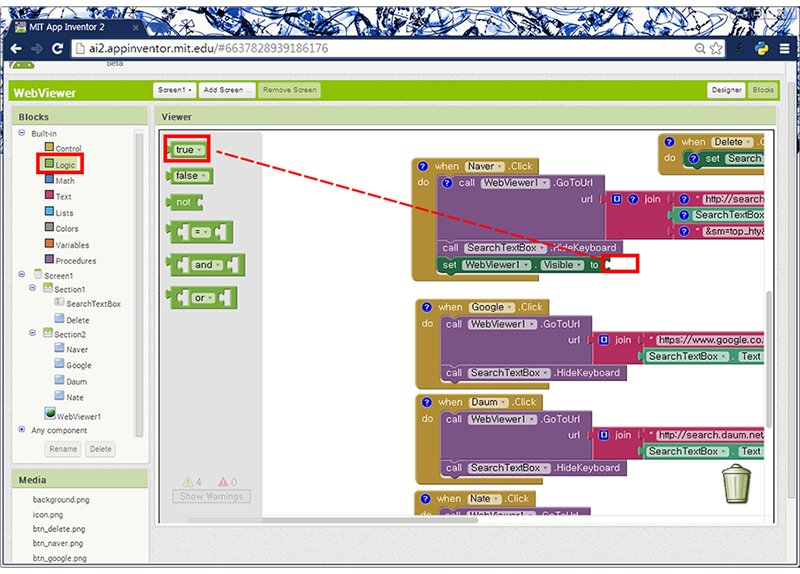Click the Viewer horizontal scrollbar
800x574 pixels.
(x=332, y=520)
